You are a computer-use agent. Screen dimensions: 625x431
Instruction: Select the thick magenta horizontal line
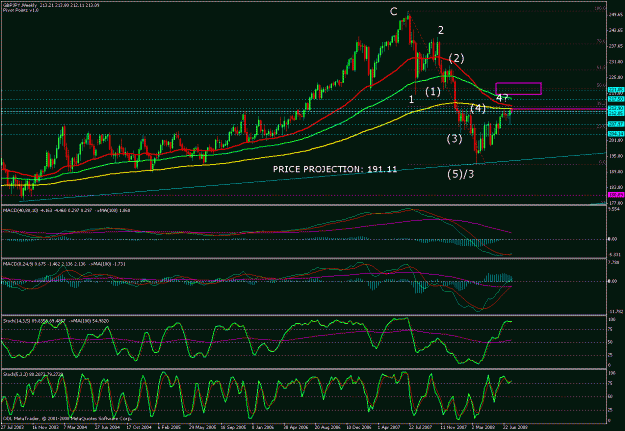pos(558,109)
